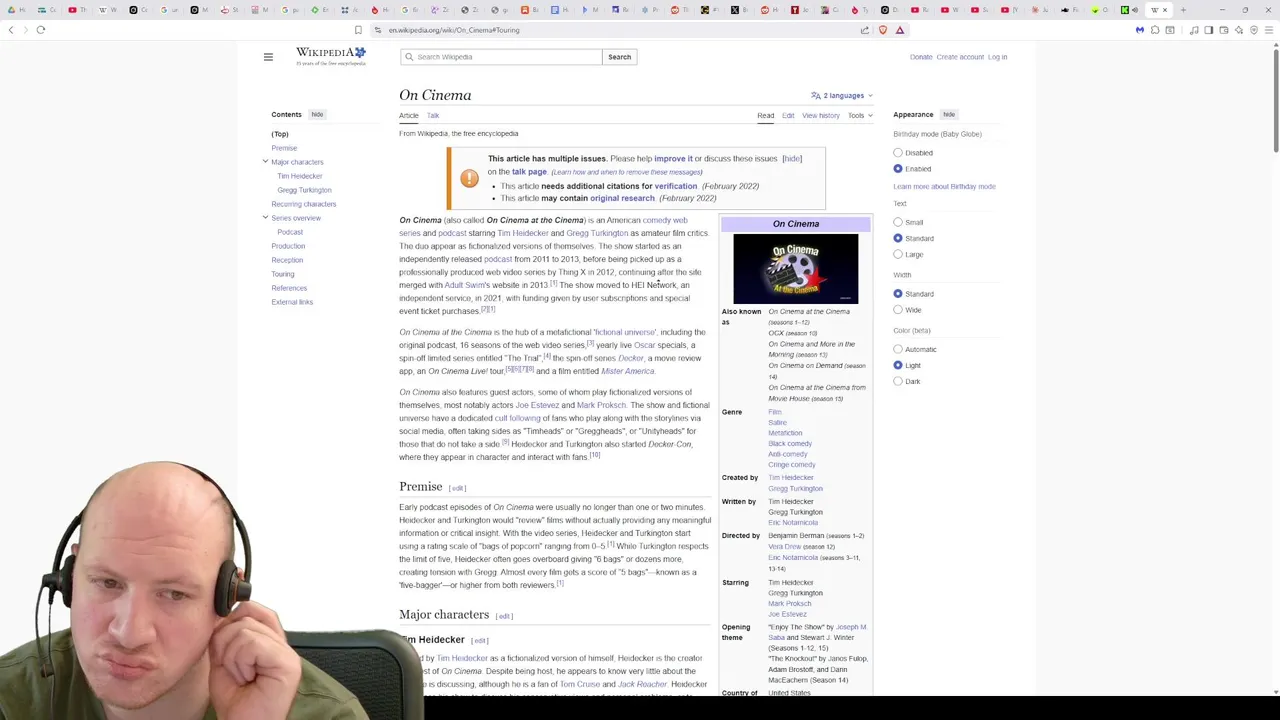
Task: Choose Standard text size radio
Action: pos(898,238)
